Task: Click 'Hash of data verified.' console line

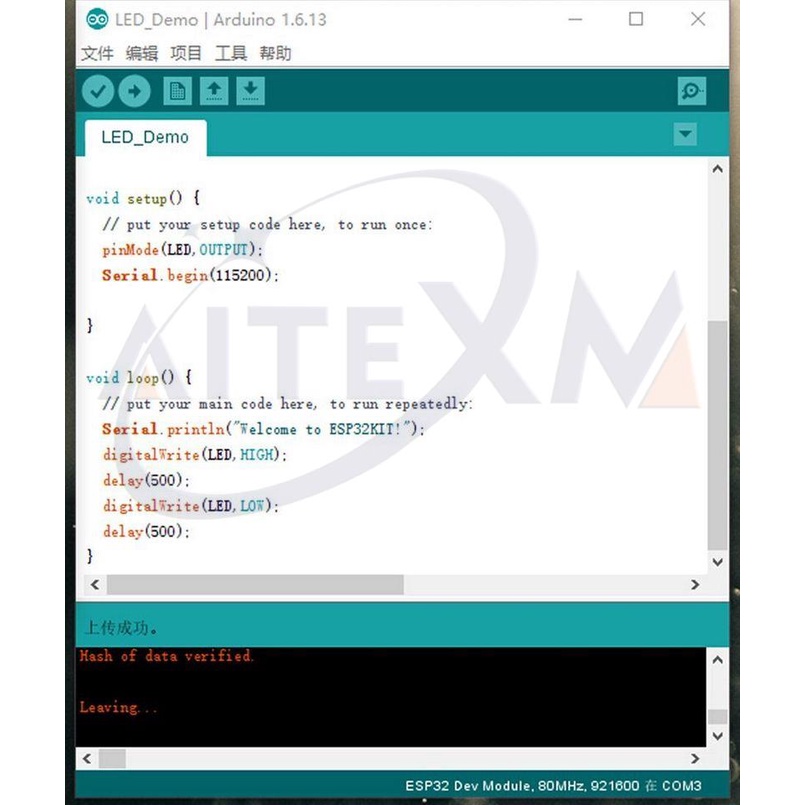Action: pyautogui.click(x=166, y=656)
